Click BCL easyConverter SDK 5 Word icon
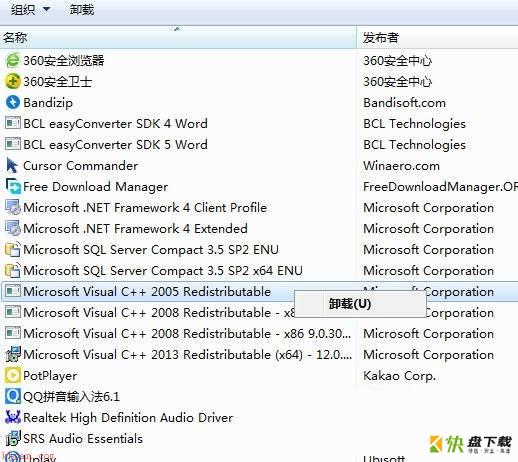Screen dimensions: 518x462 point(13,145)
